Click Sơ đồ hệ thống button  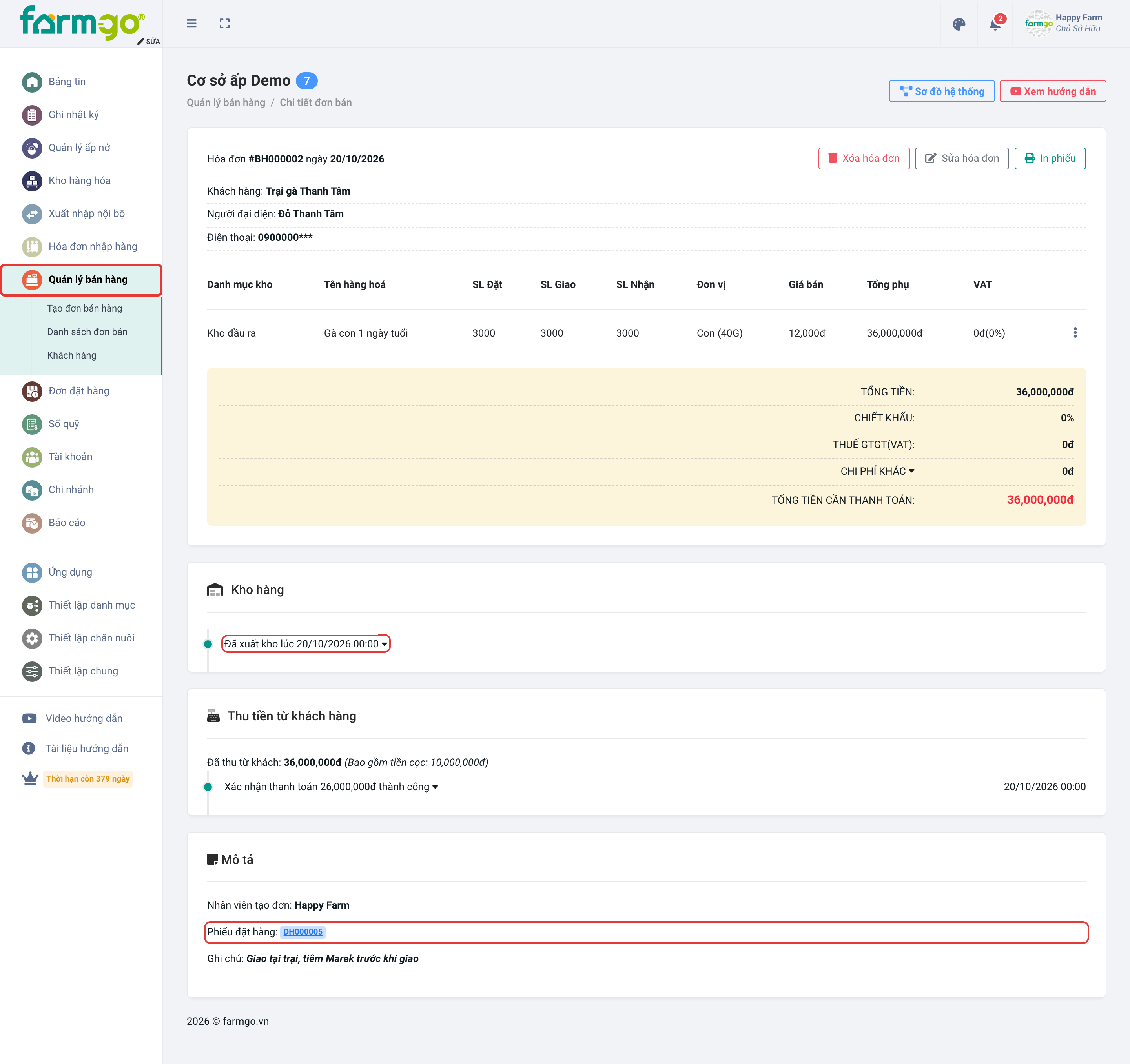(x=942, y=91)
